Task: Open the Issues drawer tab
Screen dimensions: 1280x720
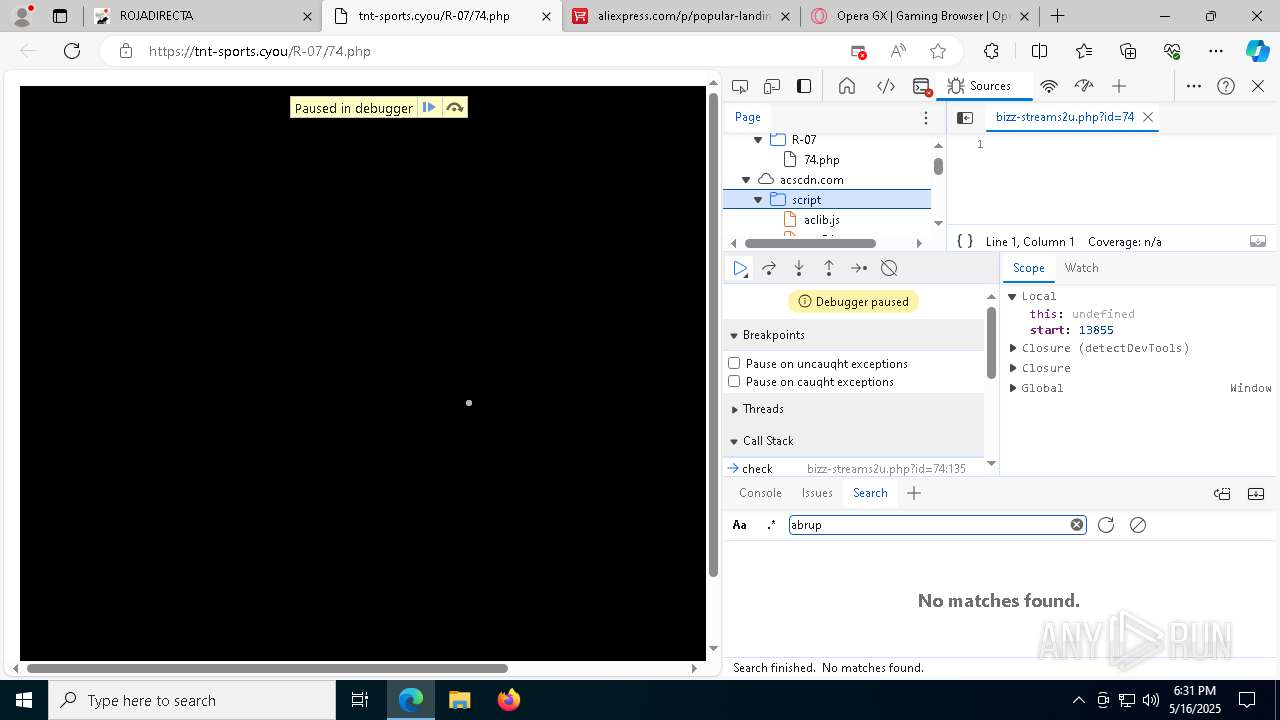Action: pyautogui.click(x=817, y=493)
